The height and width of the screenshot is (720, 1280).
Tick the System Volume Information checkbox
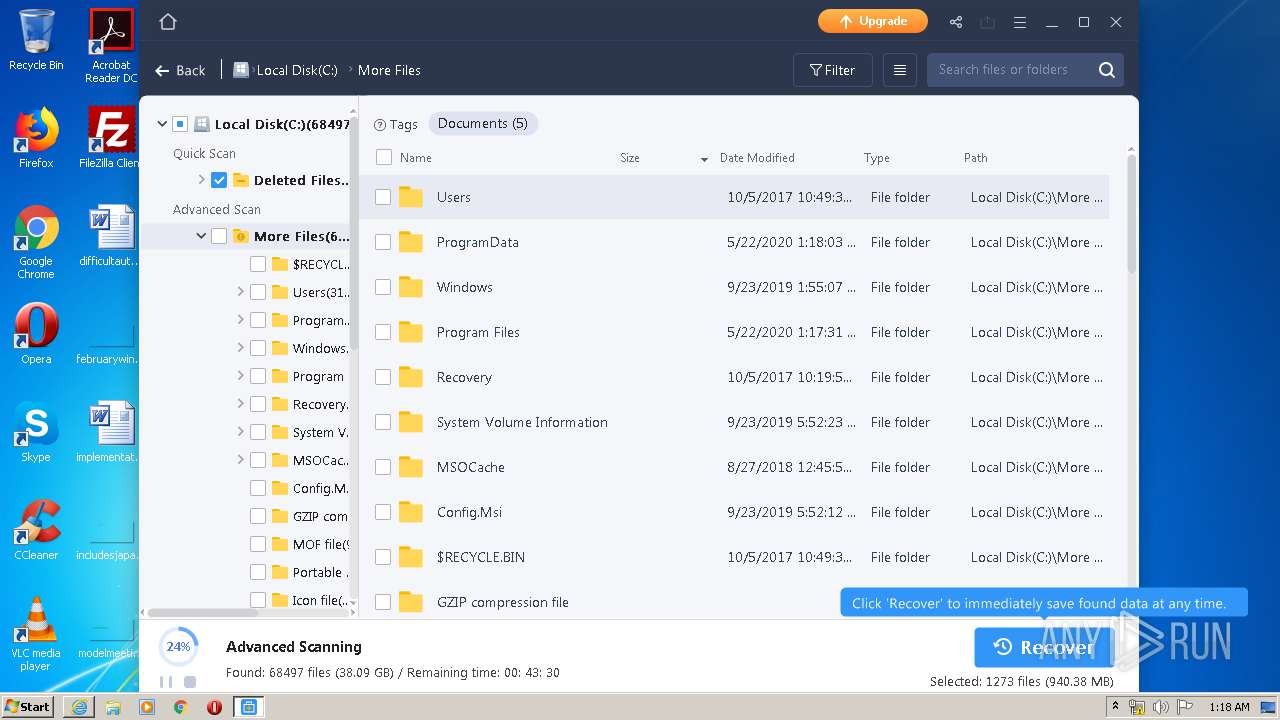[383, 422]
